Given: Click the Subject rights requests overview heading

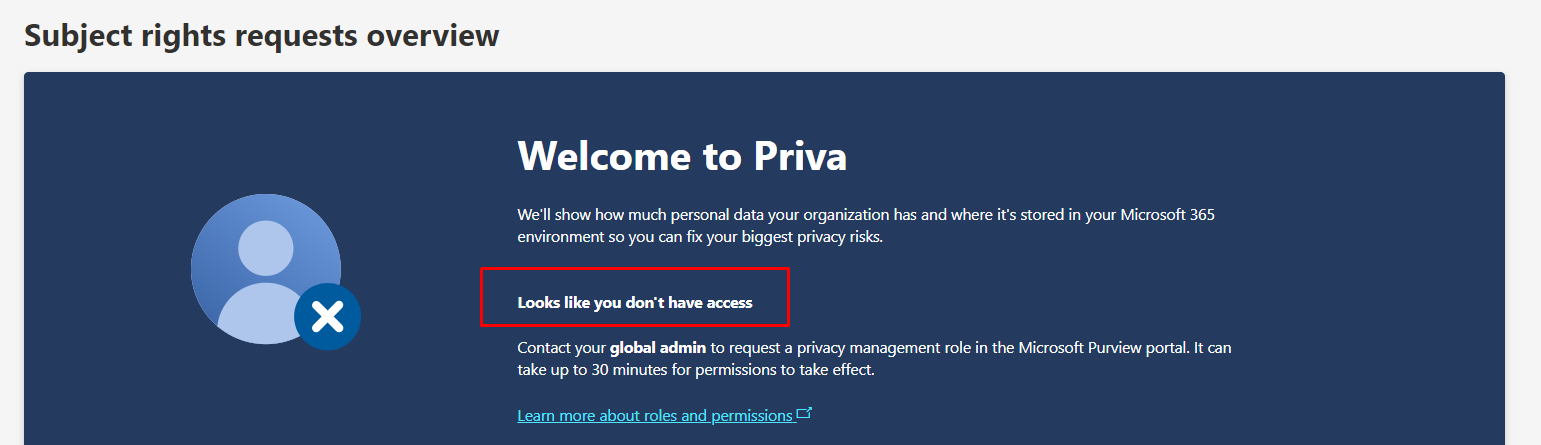Looking at the screenshot, I should (x=261, y=36).
